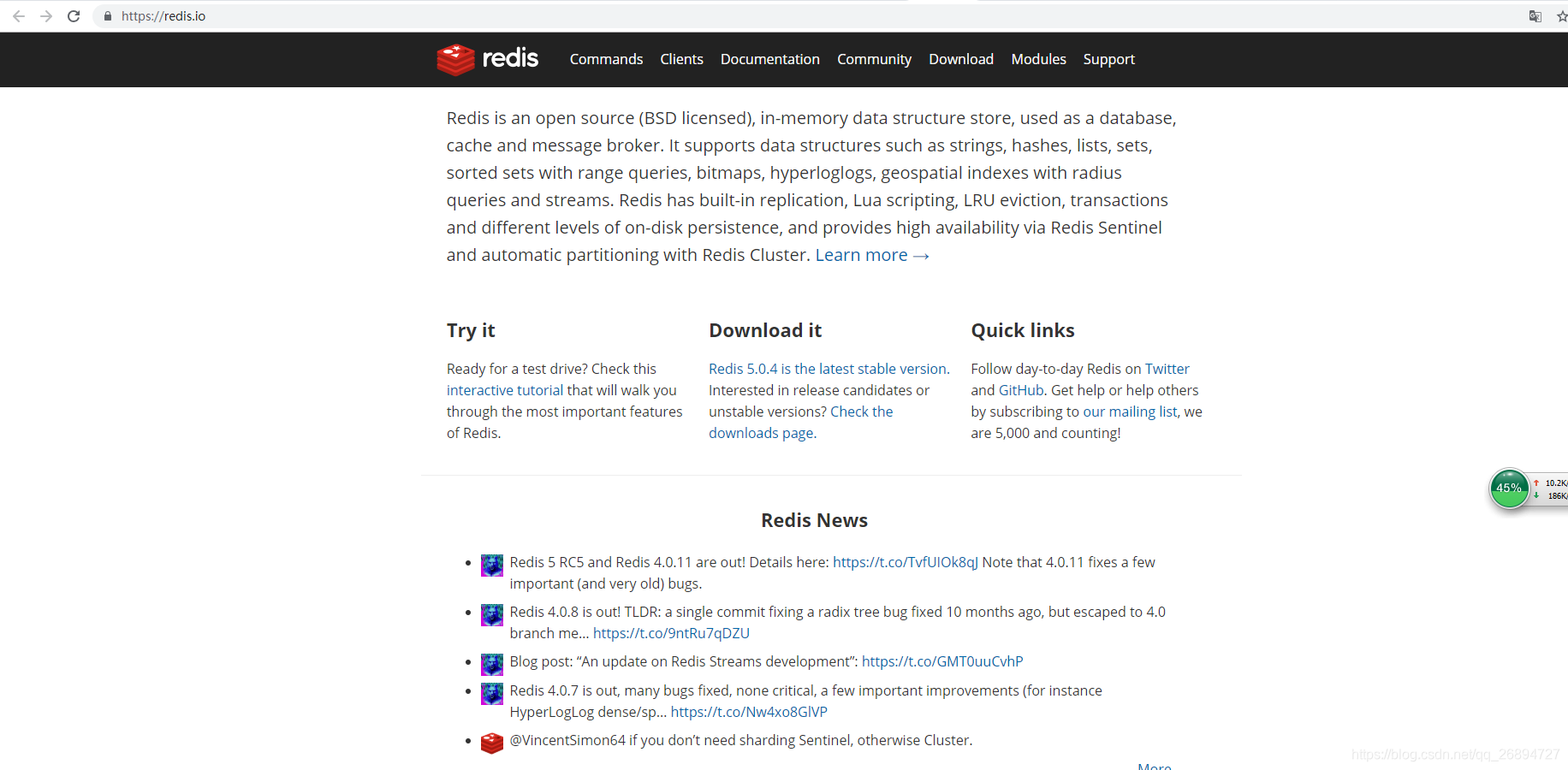This screenshot has height=770, width=1568.
Task: Open link https://t.co/TvfUIOk8qJ
Action: pos(906,562)
